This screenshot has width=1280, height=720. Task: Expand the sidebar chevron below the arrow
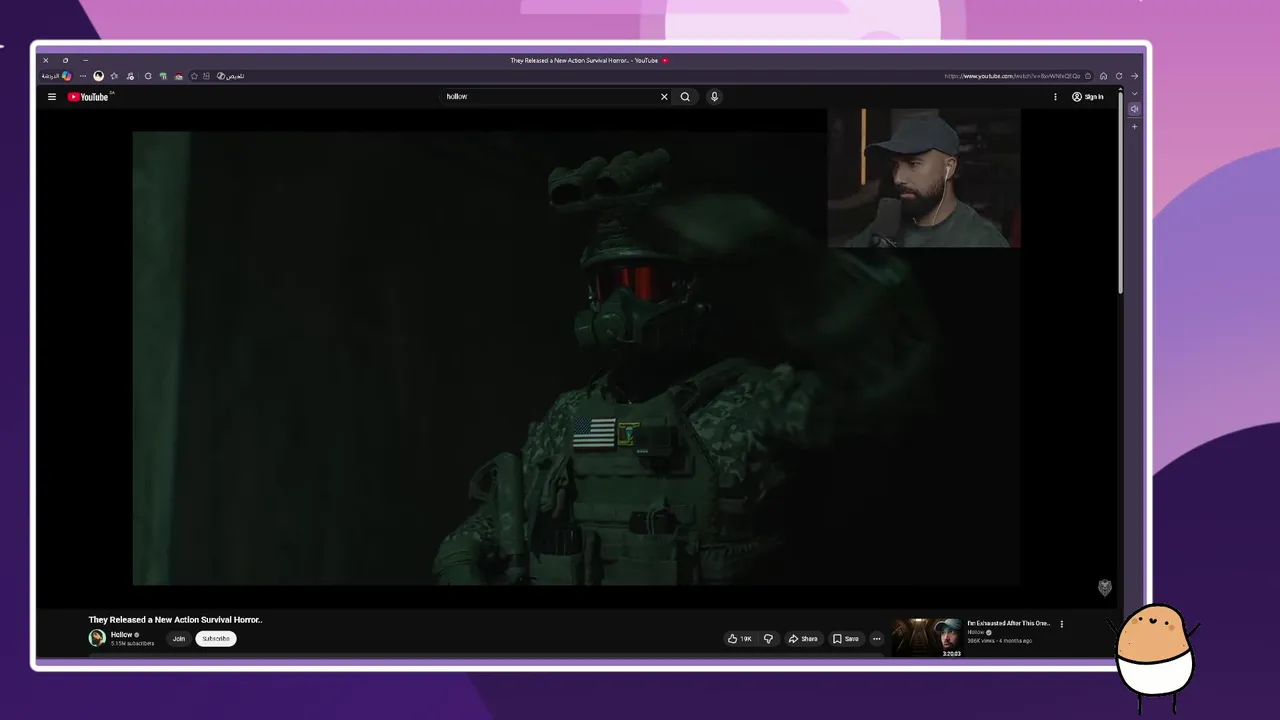click(1134, 93)
